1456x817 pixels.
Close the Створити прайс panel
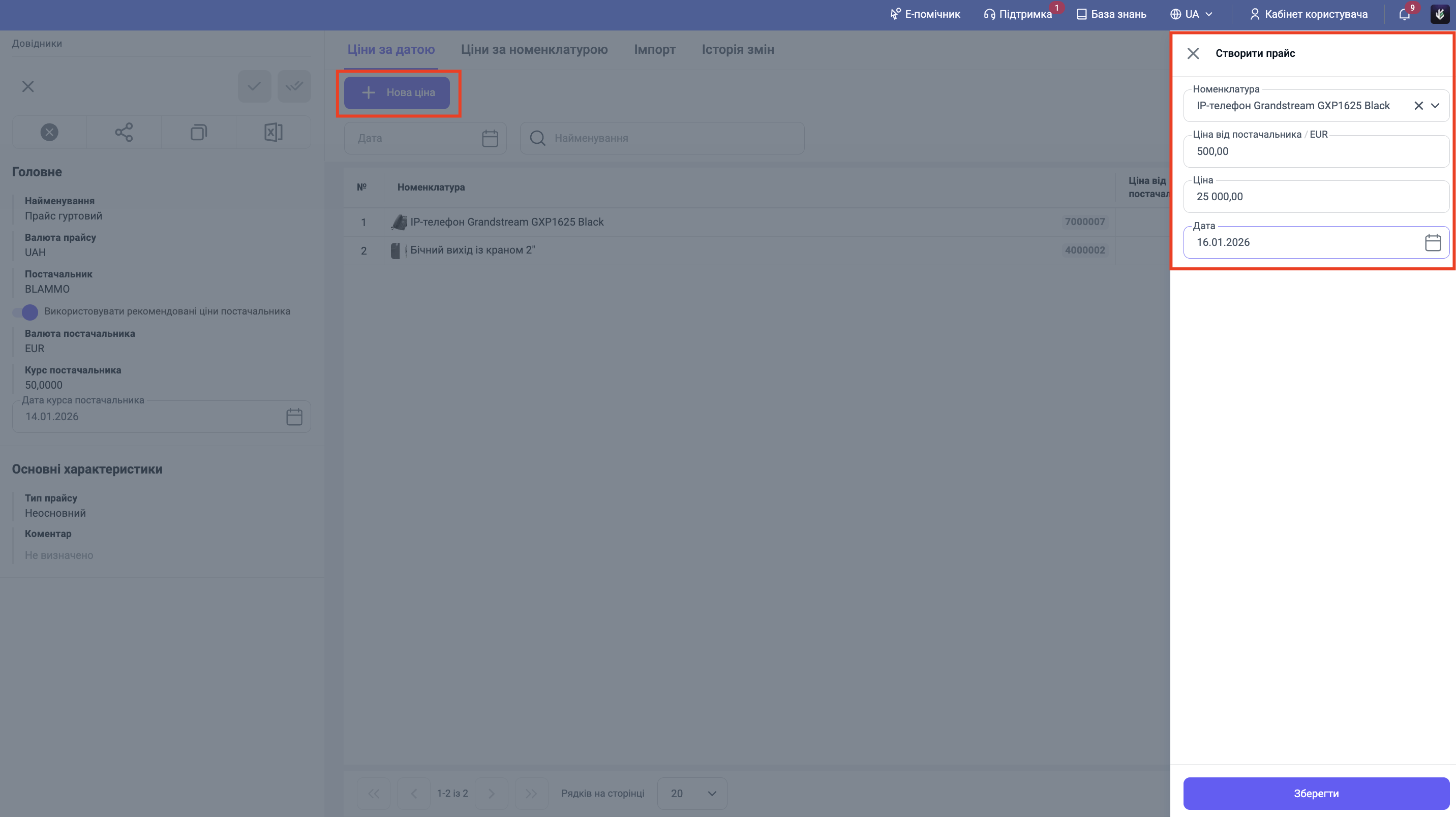(x=1193, y=54)
